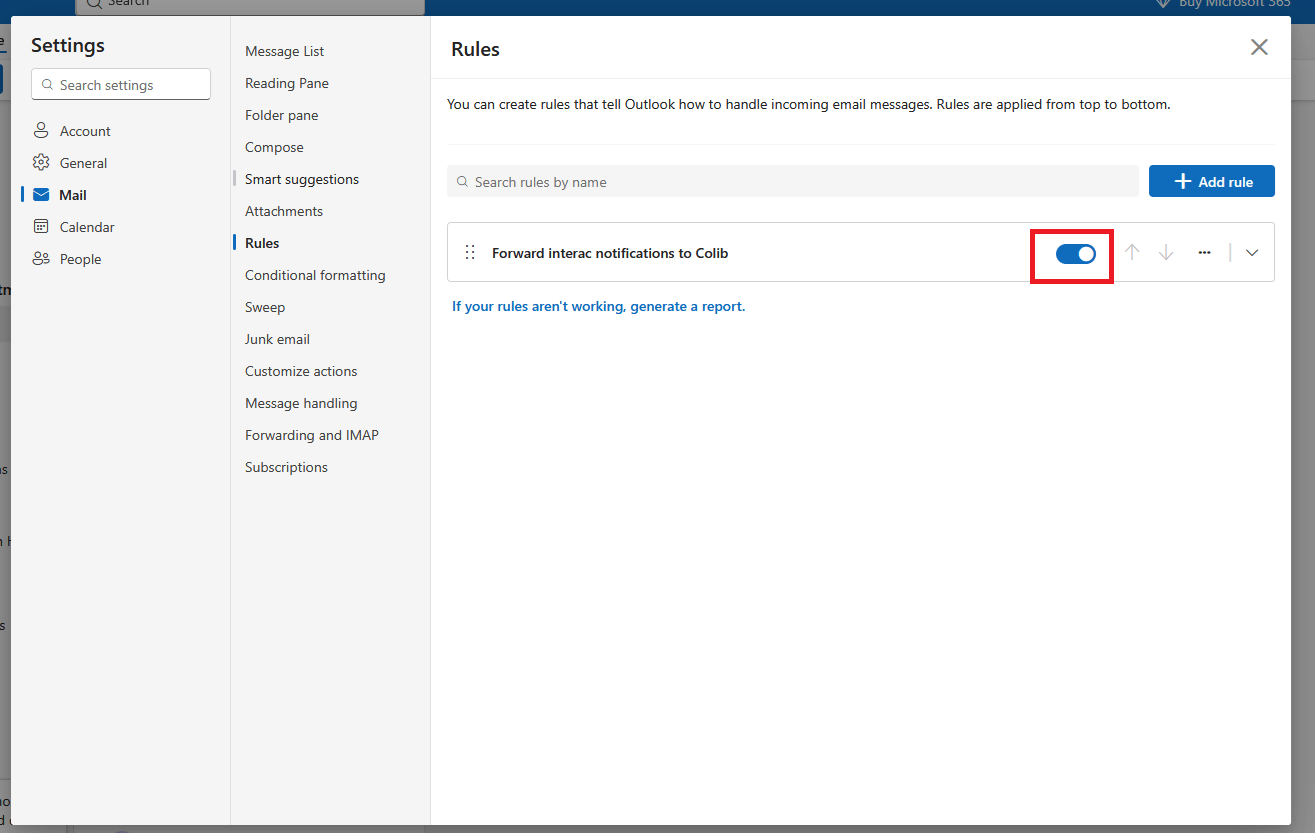
Task: Open Smart suggestions settings
Action: click(x=302, y=179)
